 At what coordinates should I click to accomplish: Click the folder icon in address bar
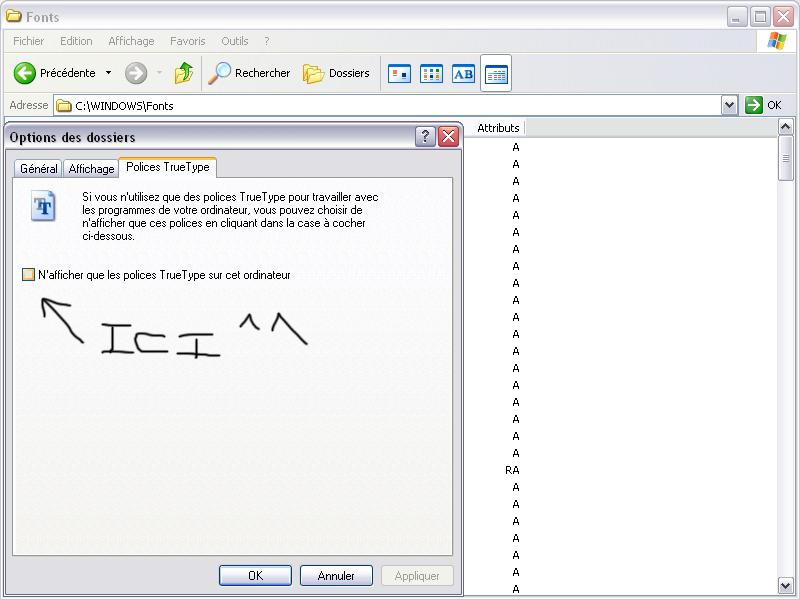64,106
